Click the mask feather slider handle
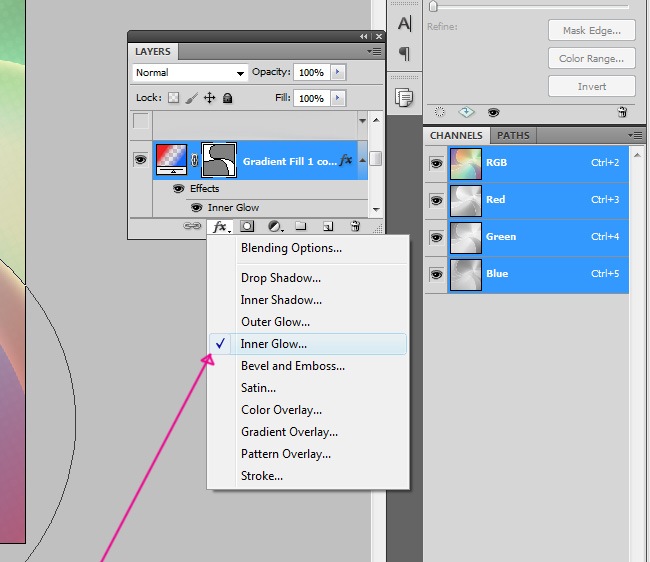Viewport: 650px width, 562px height. pos(432,7)
